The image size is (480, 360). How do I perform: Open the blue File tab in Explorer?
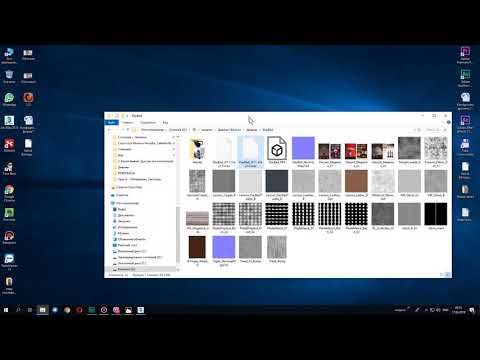point(111,123)
